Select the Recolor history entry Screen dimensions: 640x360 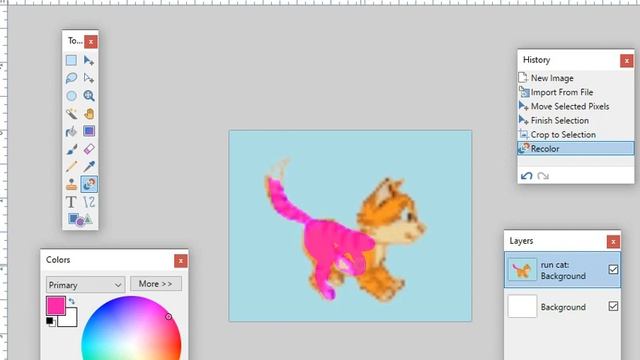point(576,149)
